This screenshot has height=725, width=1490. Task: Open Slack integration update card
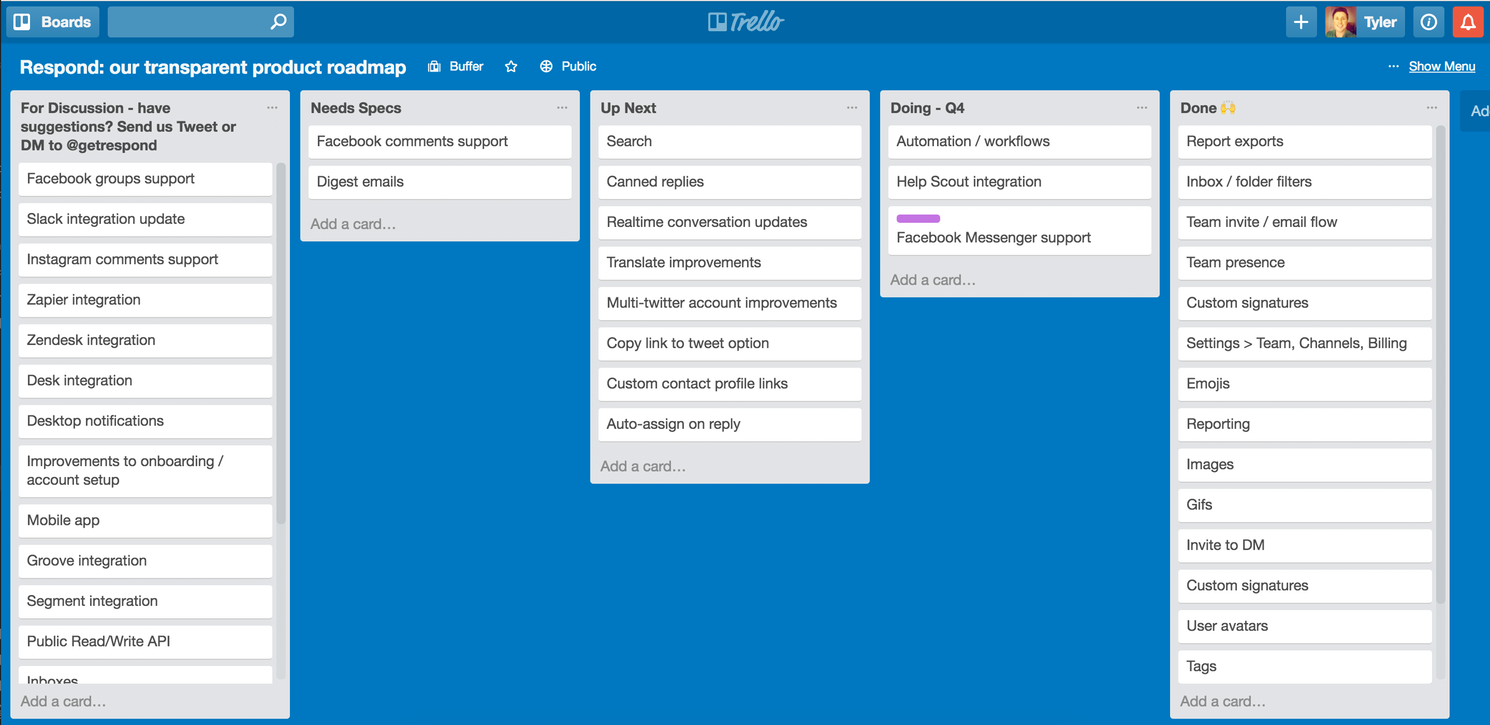point(145,219)
